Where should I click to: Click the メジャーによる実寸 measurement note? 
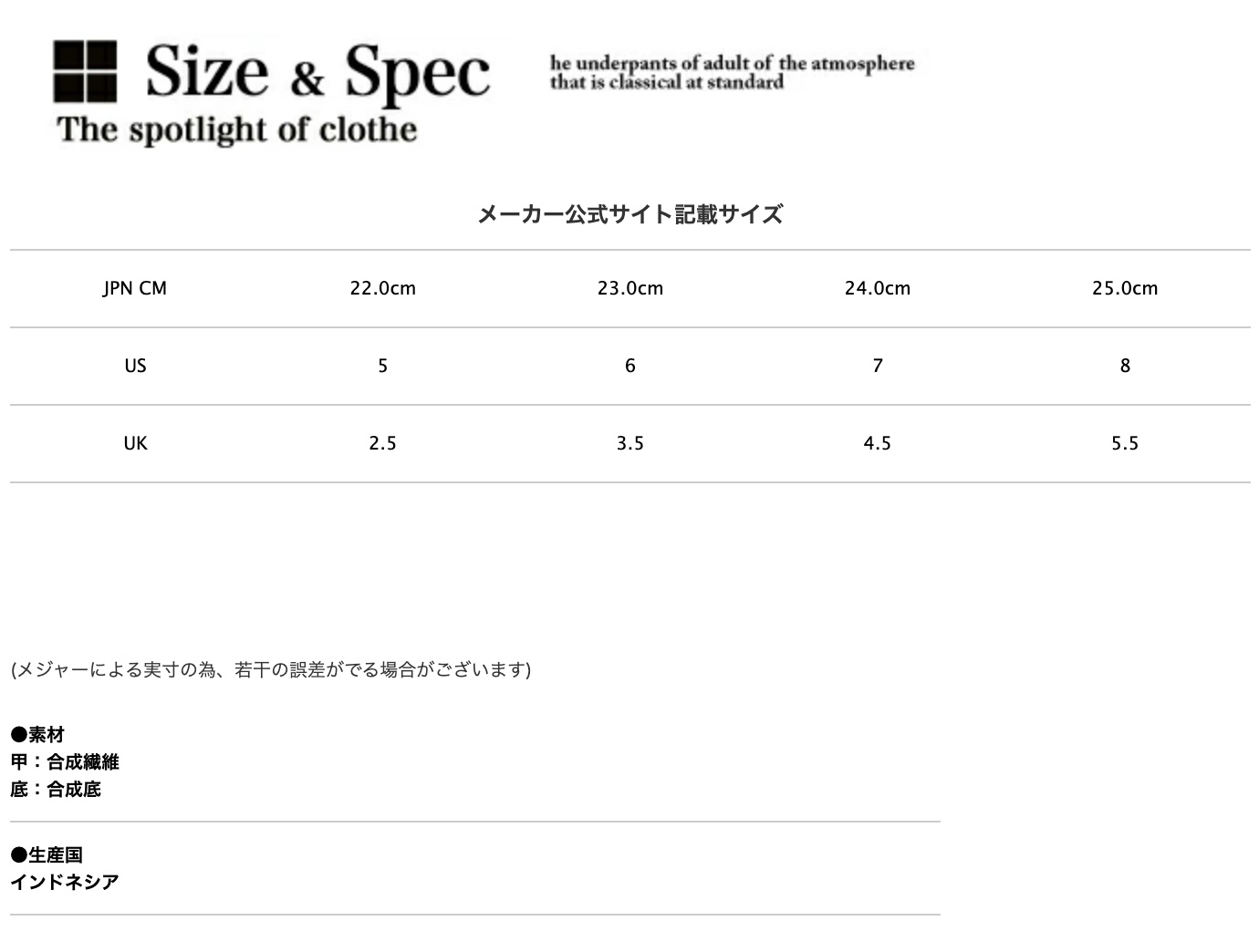click(271, 669)
